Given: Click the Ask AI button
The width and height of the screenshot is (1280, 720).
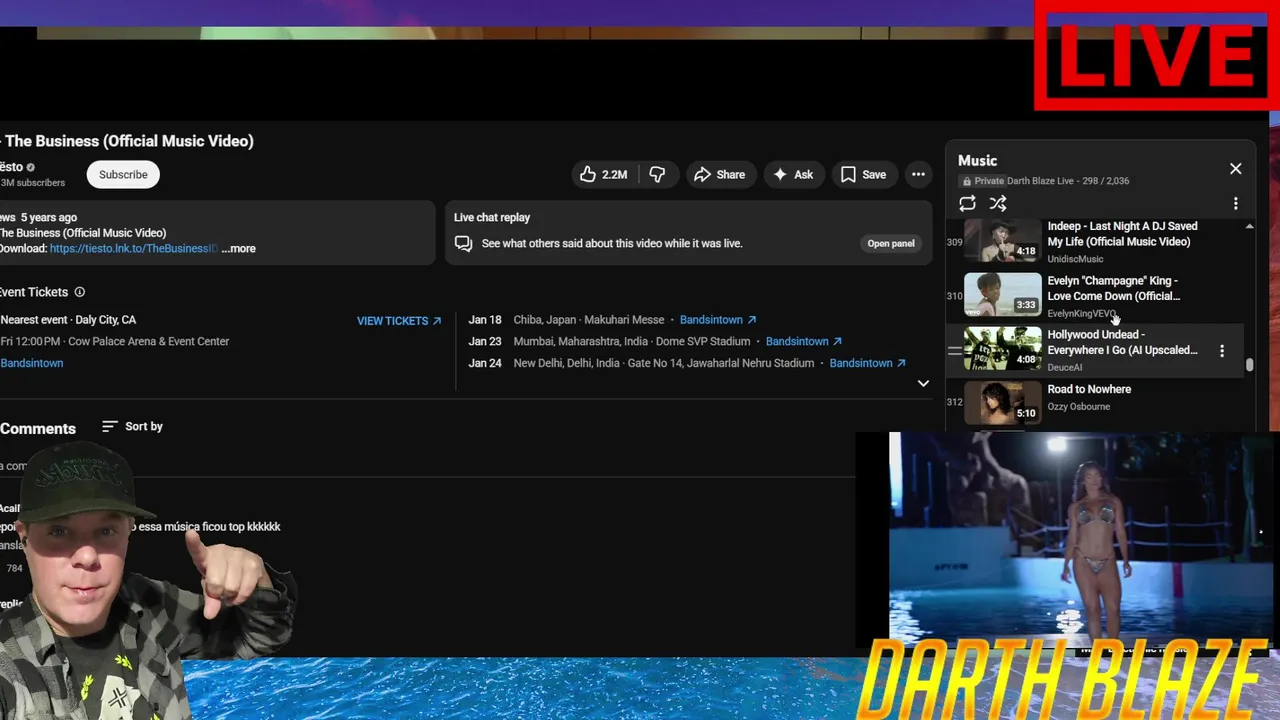Looking at the screenshot, I should click(x=793, y=174).
